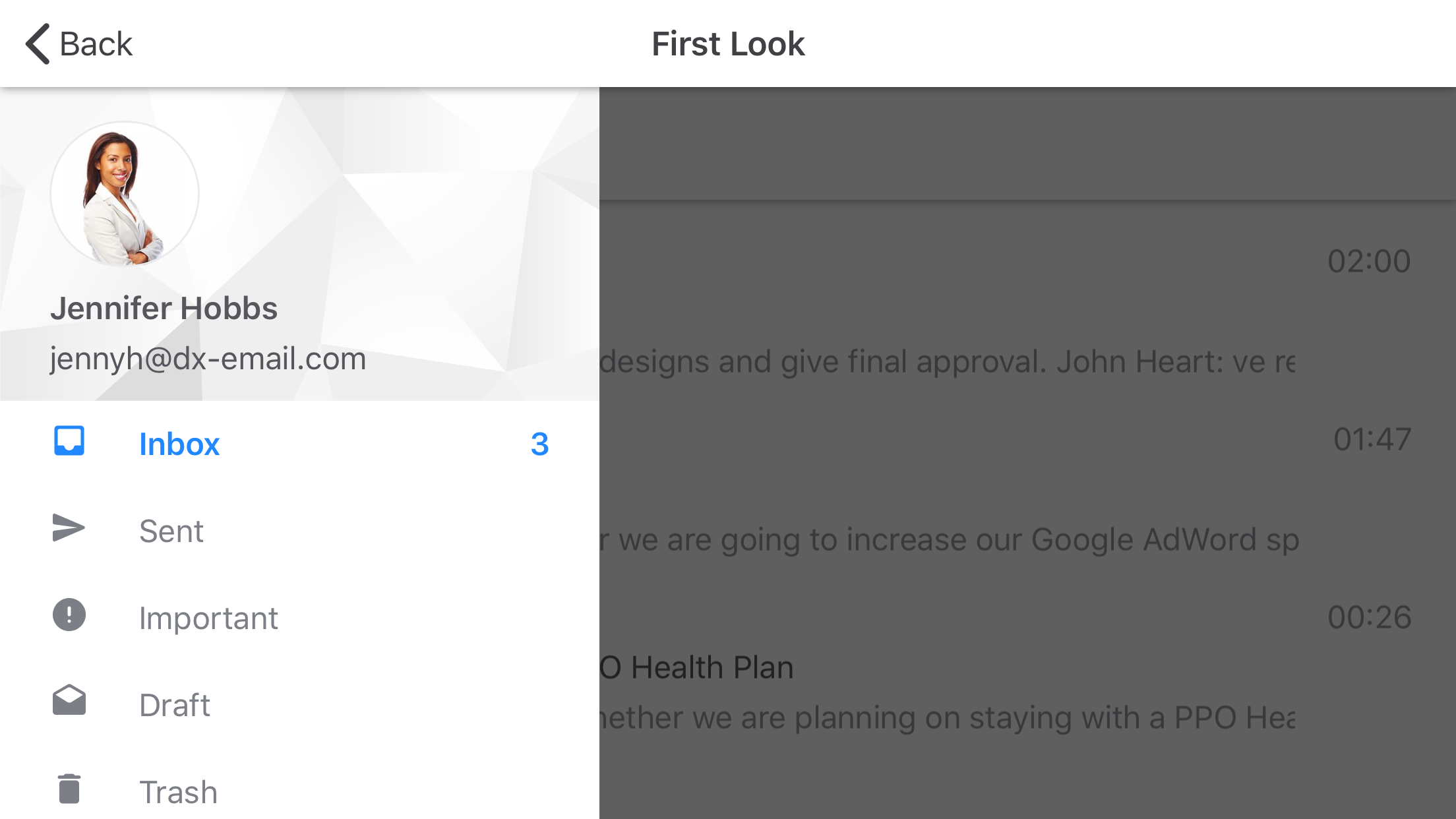Click the Draft open envelope icon
1456x819 pixels.
pyautogui.click(x=69, y=701)
